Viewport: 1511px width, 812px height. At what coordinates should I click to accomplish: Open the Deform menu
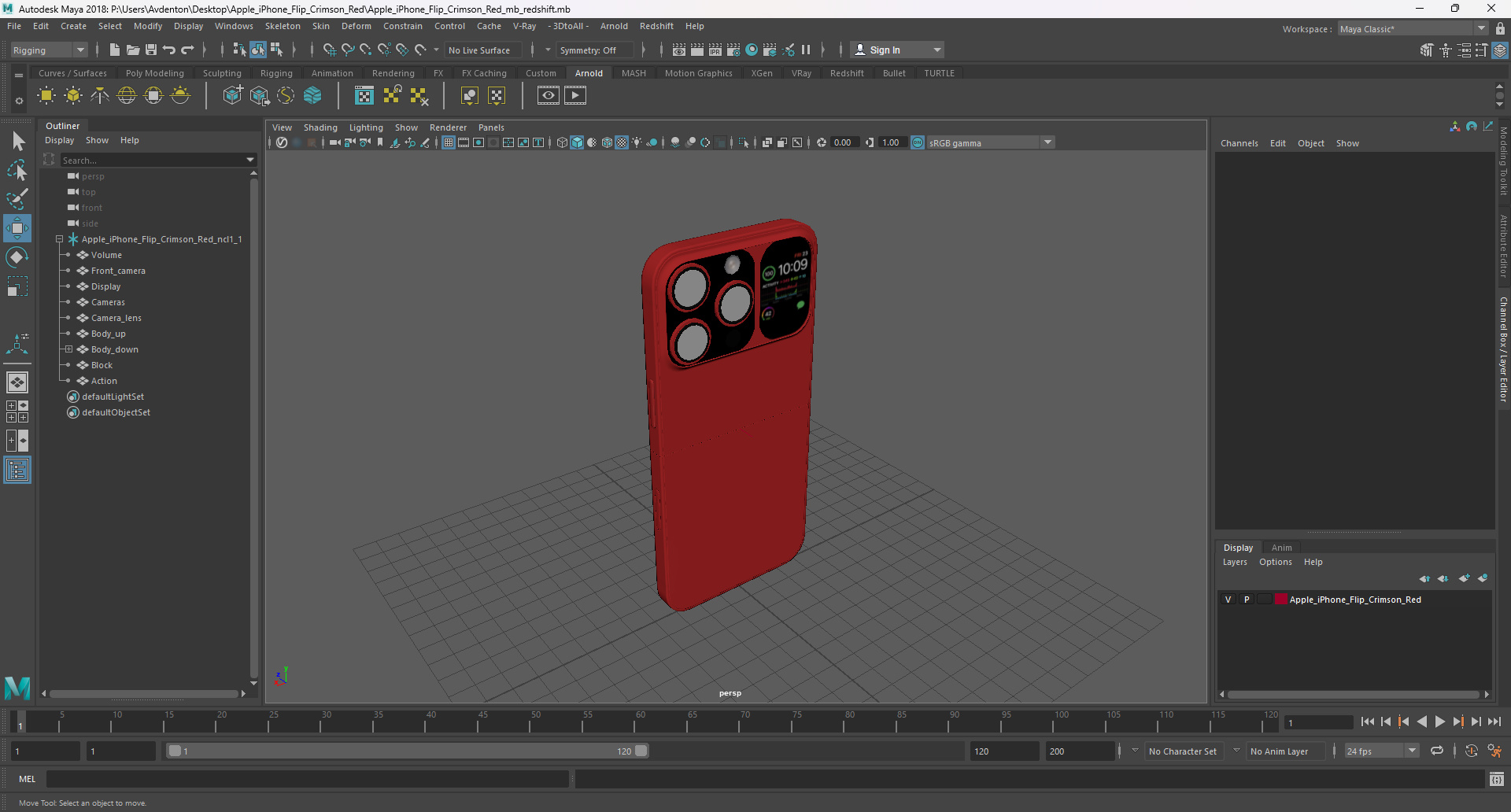pos(356,26)
